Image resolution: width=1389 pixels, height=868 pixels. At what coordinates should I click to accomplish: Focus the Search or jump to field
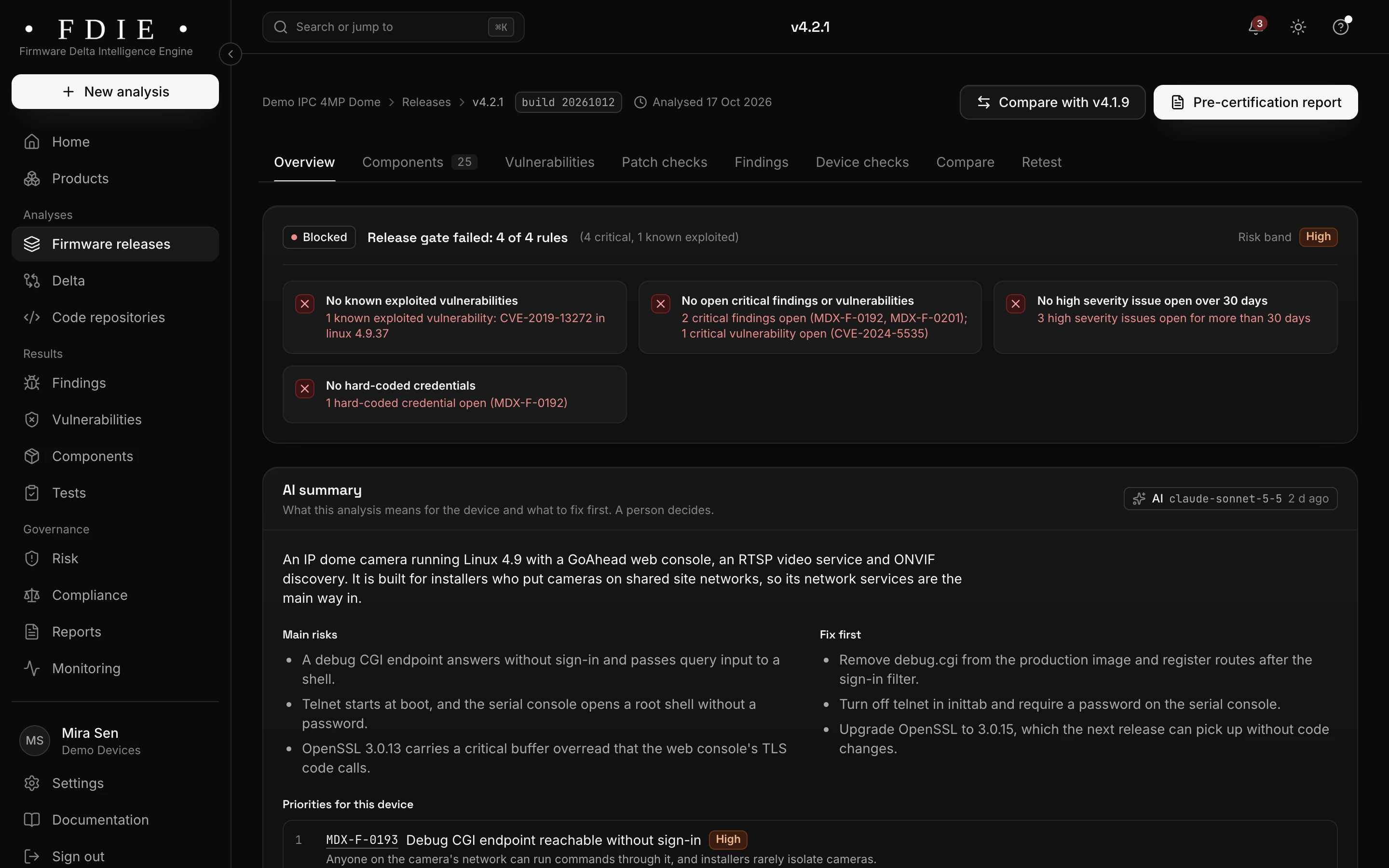pyautogui.click(x=393, y=27)
